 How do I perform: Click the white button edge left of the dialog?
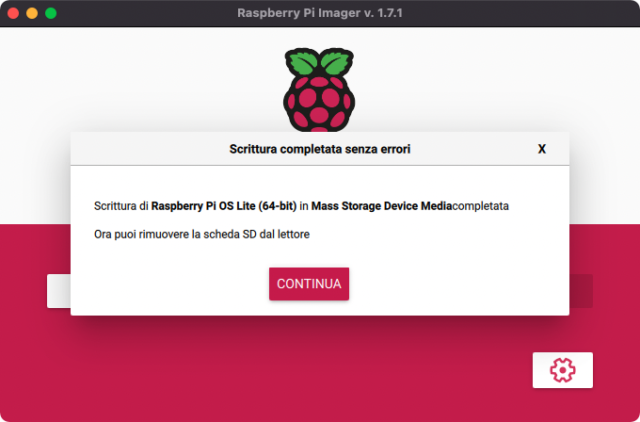point(58,291)
